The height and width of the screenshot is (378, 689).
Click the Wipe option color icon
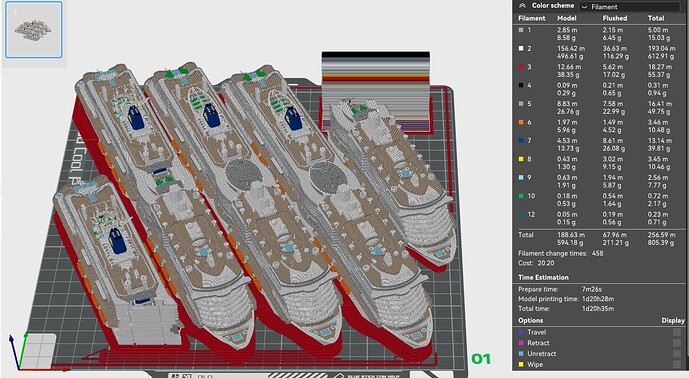(521, 365)
